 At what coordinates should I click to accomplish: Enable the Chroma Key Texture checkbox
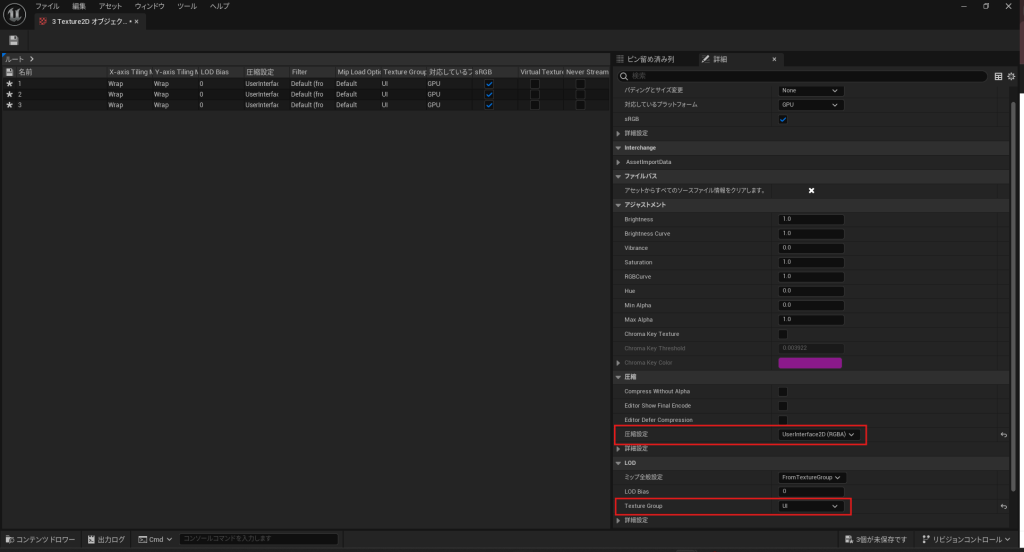(x=783, y=334)
